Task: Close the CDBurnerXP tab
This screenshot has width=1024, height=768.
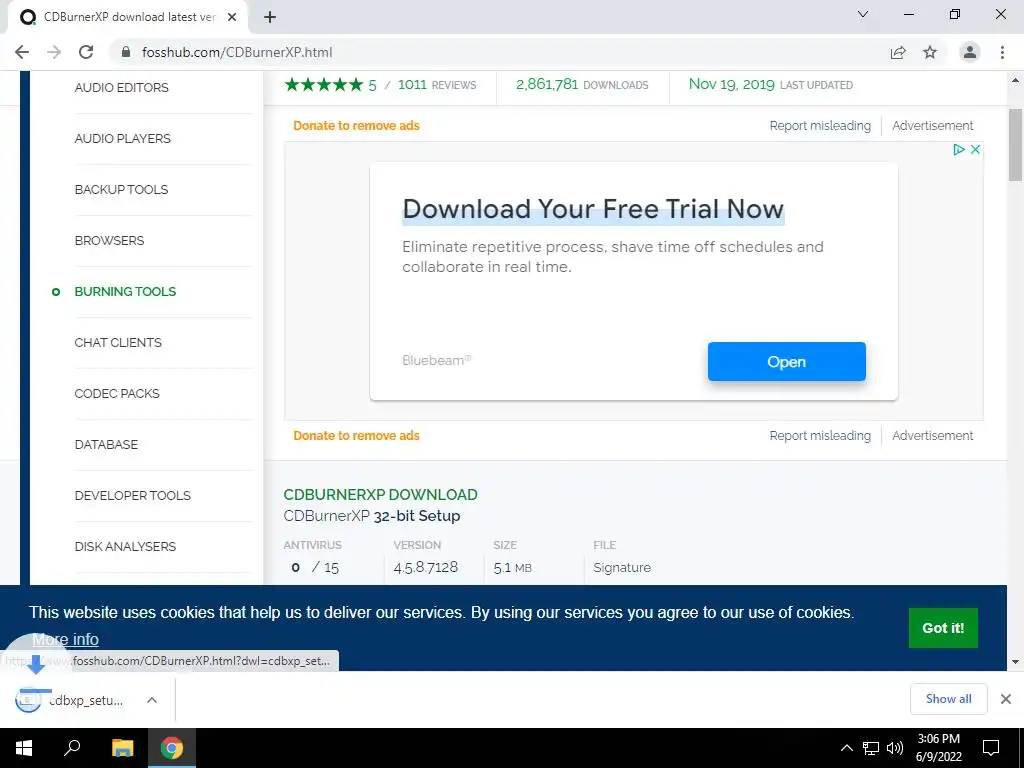Action: pyautogui.click(x=232, y=17)
